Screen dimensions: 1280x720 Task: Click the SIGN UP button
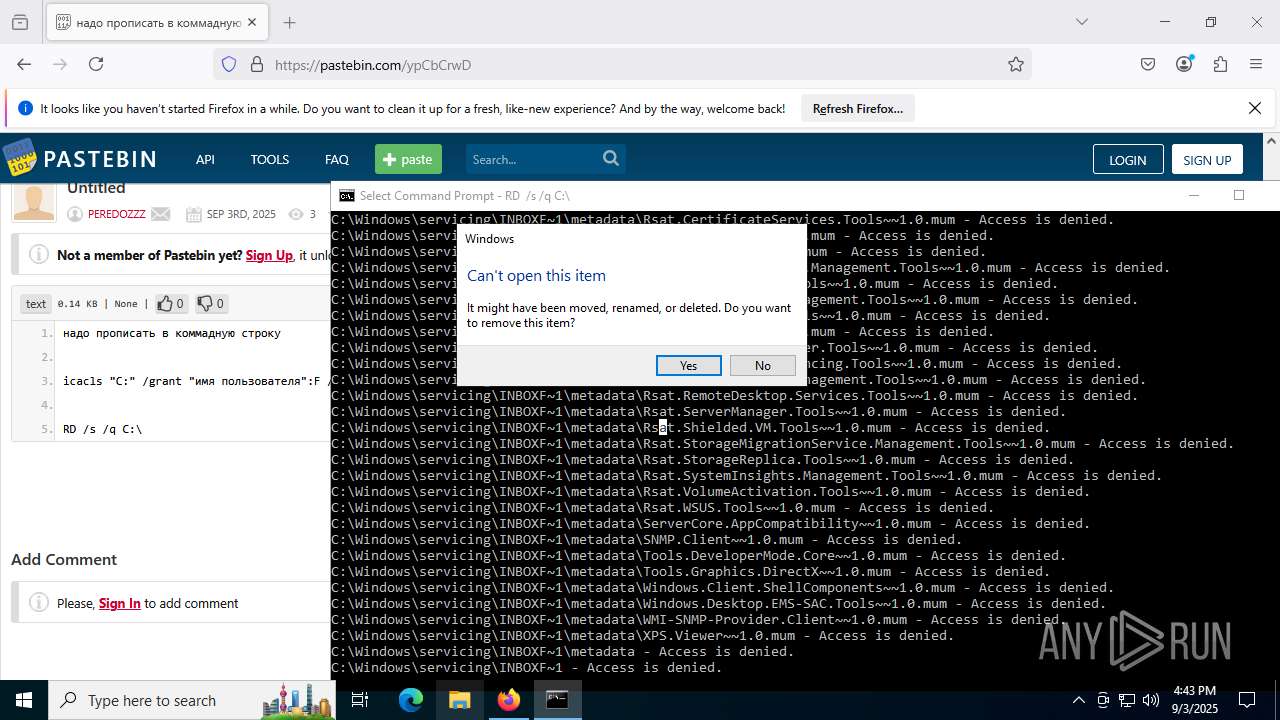1207,160
